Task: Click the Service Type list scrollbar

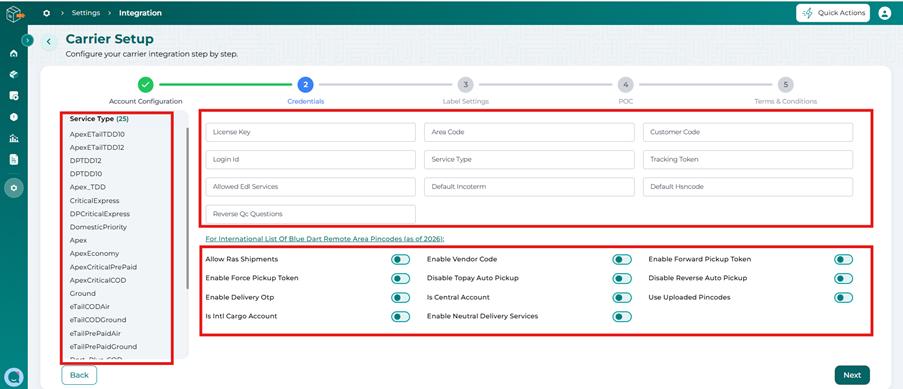Action: click(x=187, y=207)
